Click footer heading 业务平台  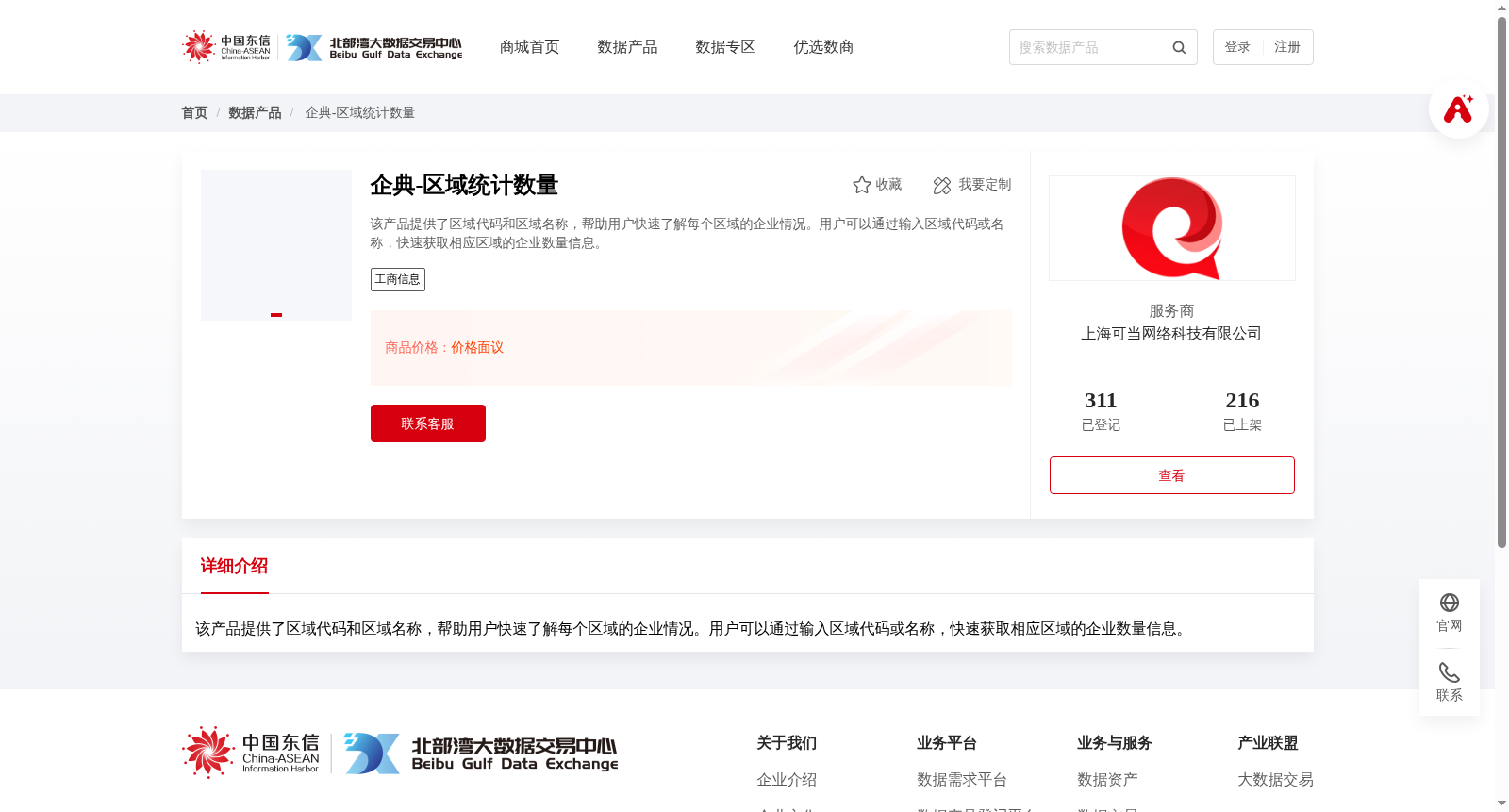[947, 743]
